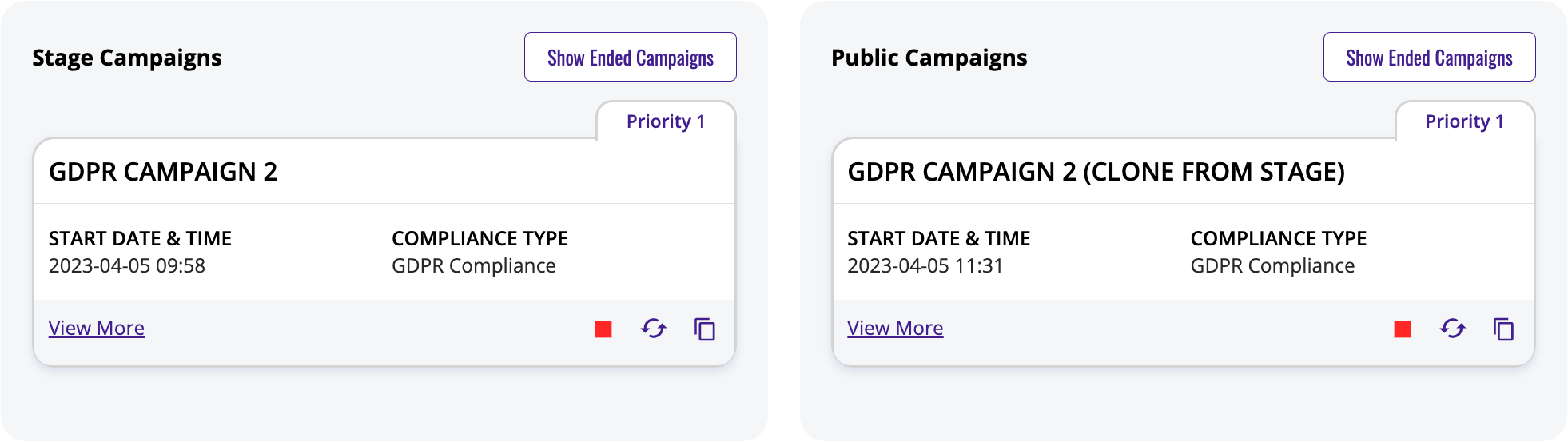Image resolution: width=1568 pixels, height=442 pixels.
Task: Stop the Clone From Stage public campaign
Action: pyautogui.click(x=1403, y=329)
